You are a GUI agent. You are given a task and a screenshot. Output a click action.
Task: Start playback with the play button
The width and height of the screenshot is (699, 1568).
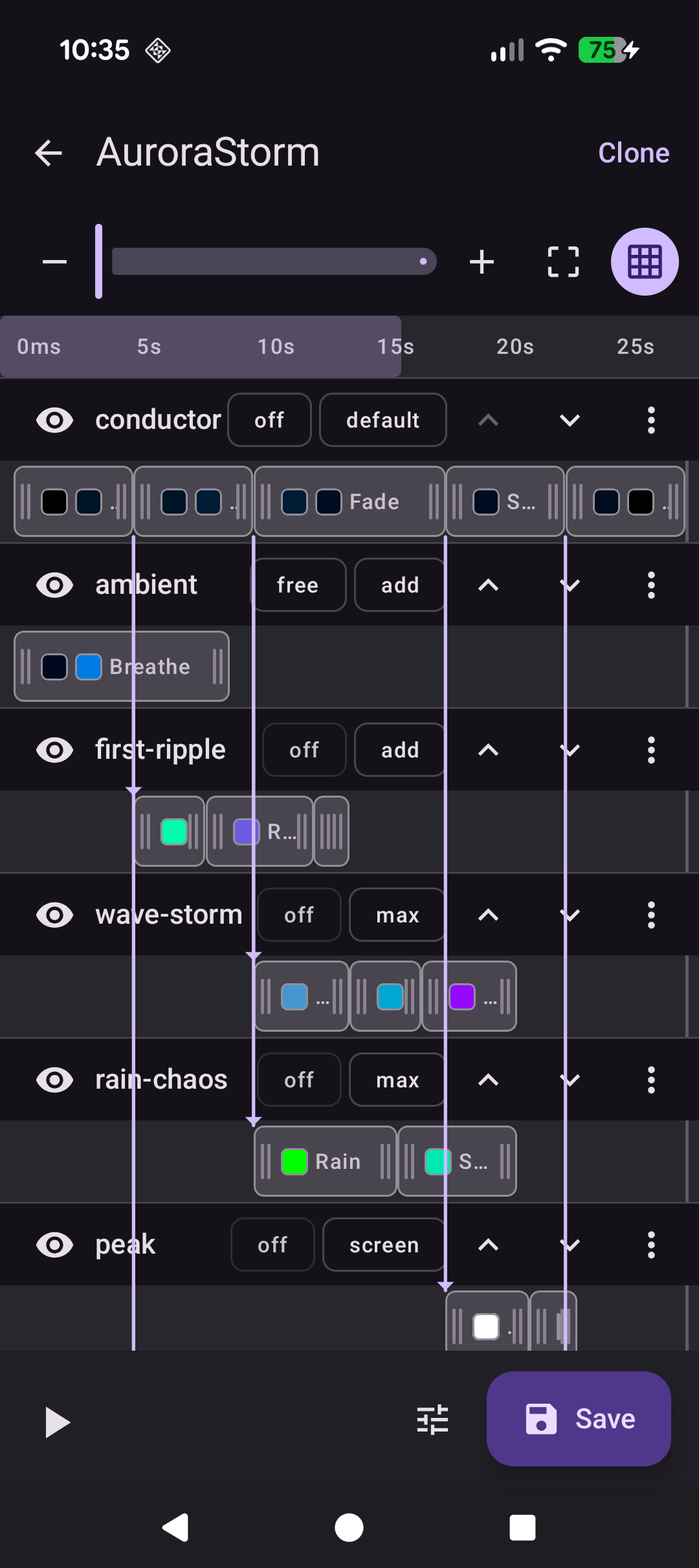click(x=57, y=1422)
